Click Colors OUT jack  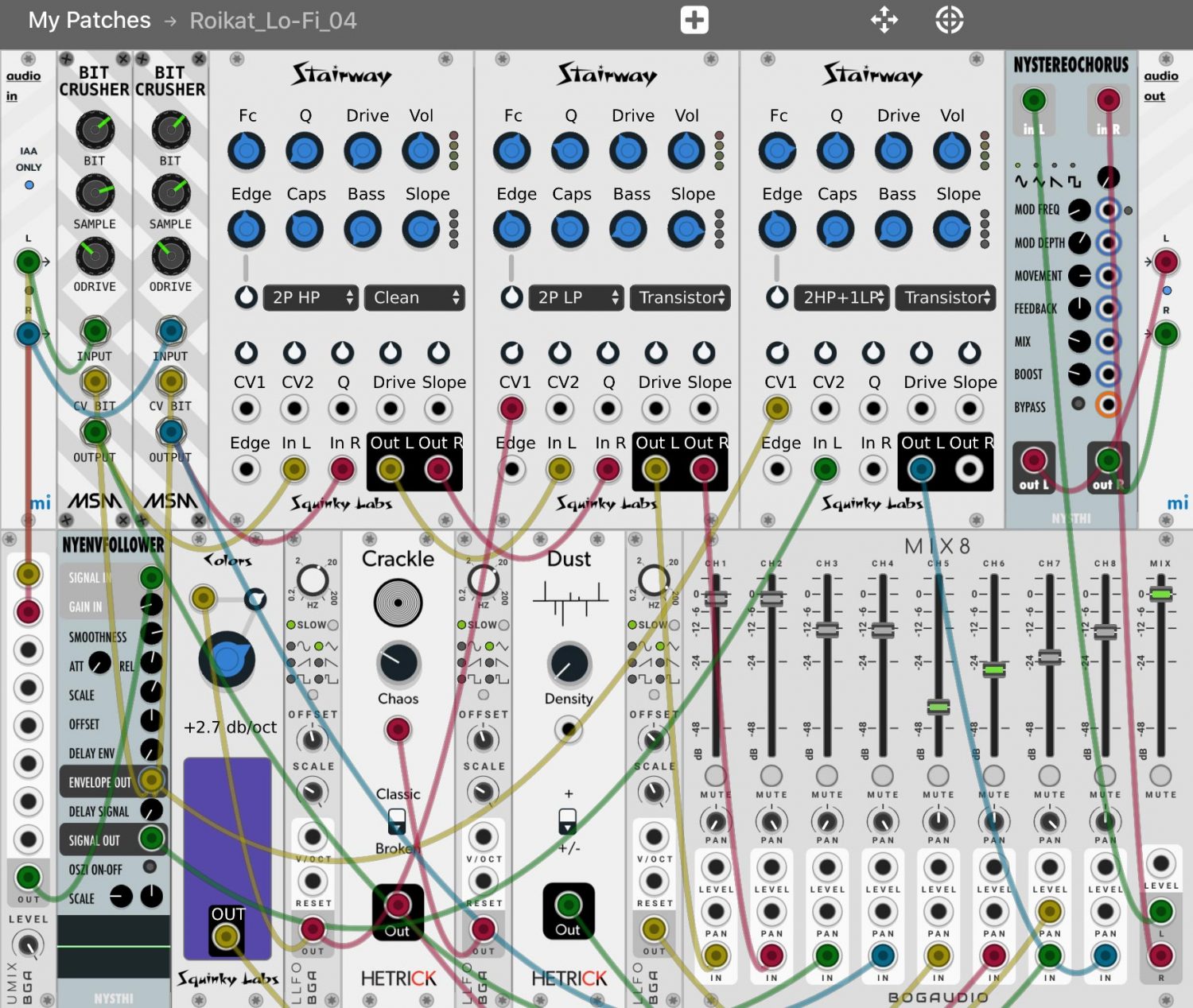pyautogui.click(x=227, y=937)
